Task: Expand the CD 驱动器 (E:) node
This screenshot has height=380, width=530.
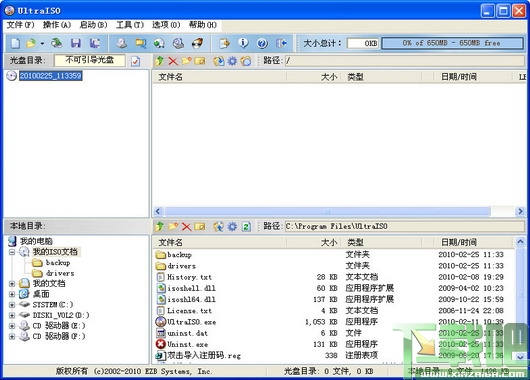Action: click(12, 326)
